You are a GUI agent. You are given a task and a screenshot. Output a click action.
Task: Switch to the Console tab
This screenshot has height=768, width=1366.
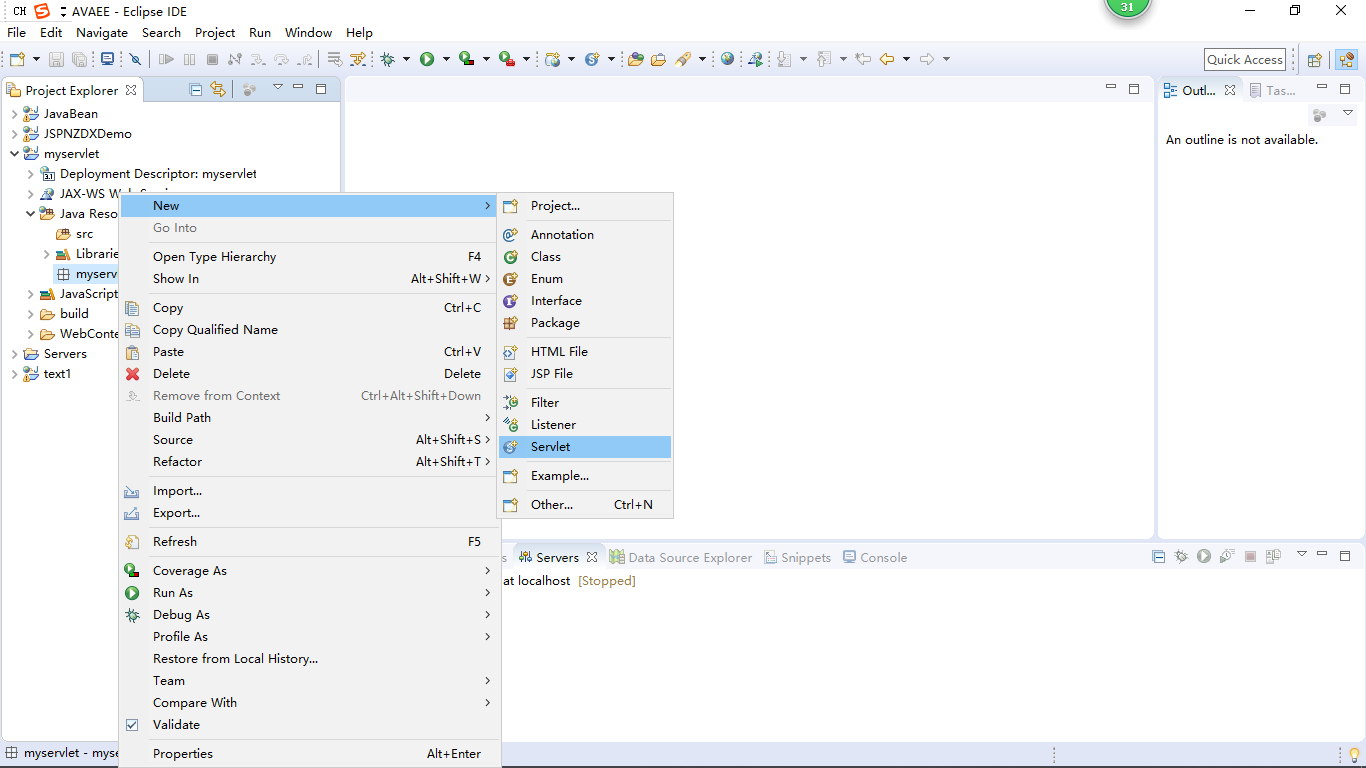[x=875, y=558]
